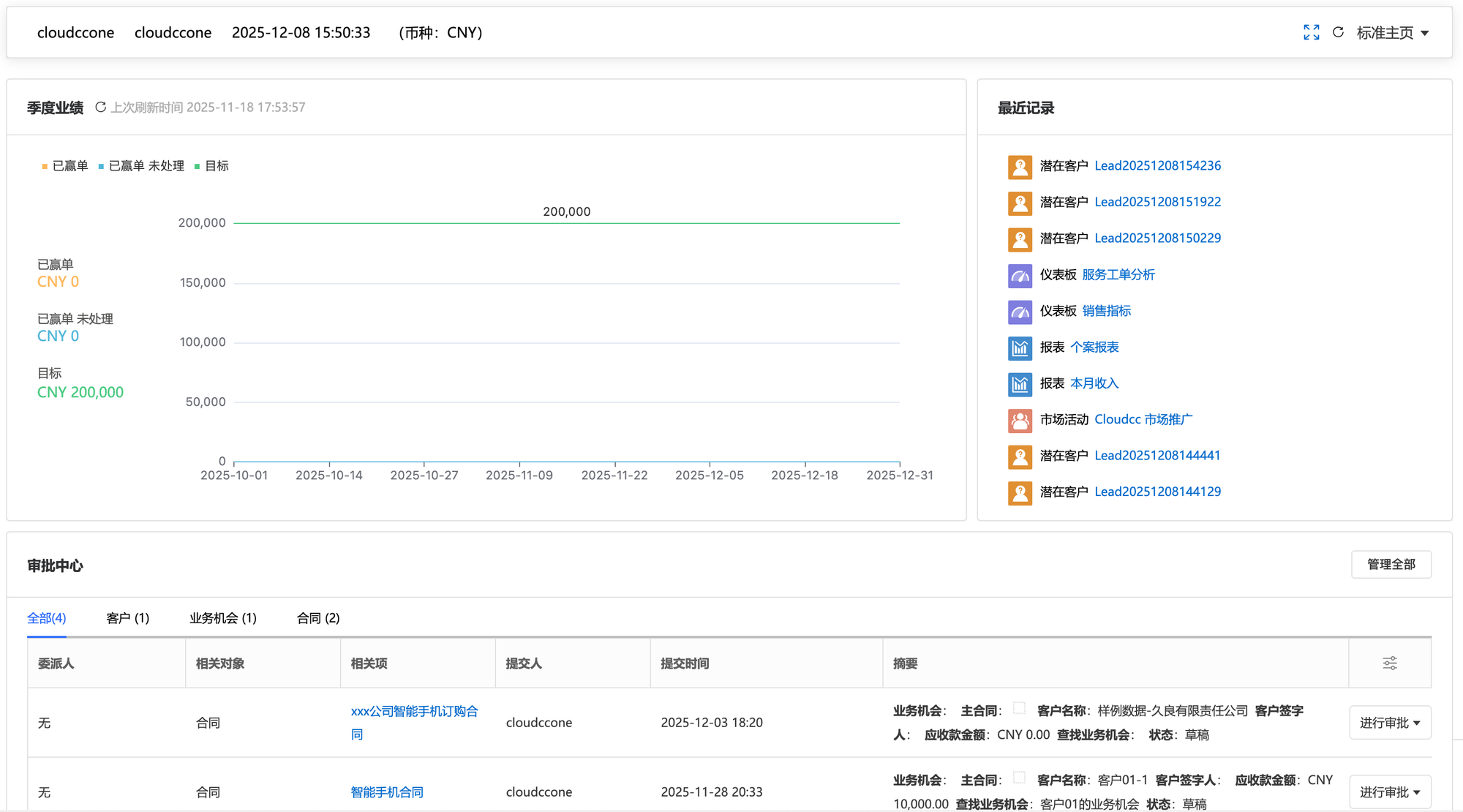Click the header refresh icon
The height and width of the screenshot is (812, 1463).
(1338, 32)
